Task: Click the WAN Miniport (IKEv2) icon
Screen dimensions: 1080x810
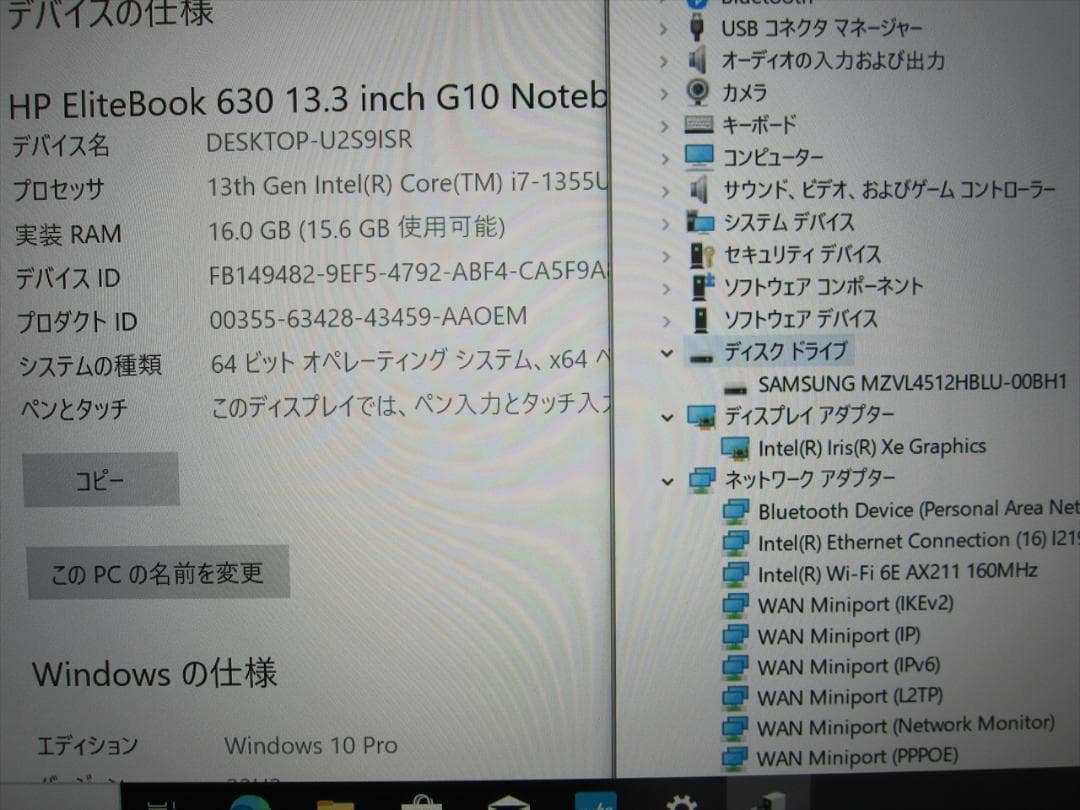Action: [735, 605]
